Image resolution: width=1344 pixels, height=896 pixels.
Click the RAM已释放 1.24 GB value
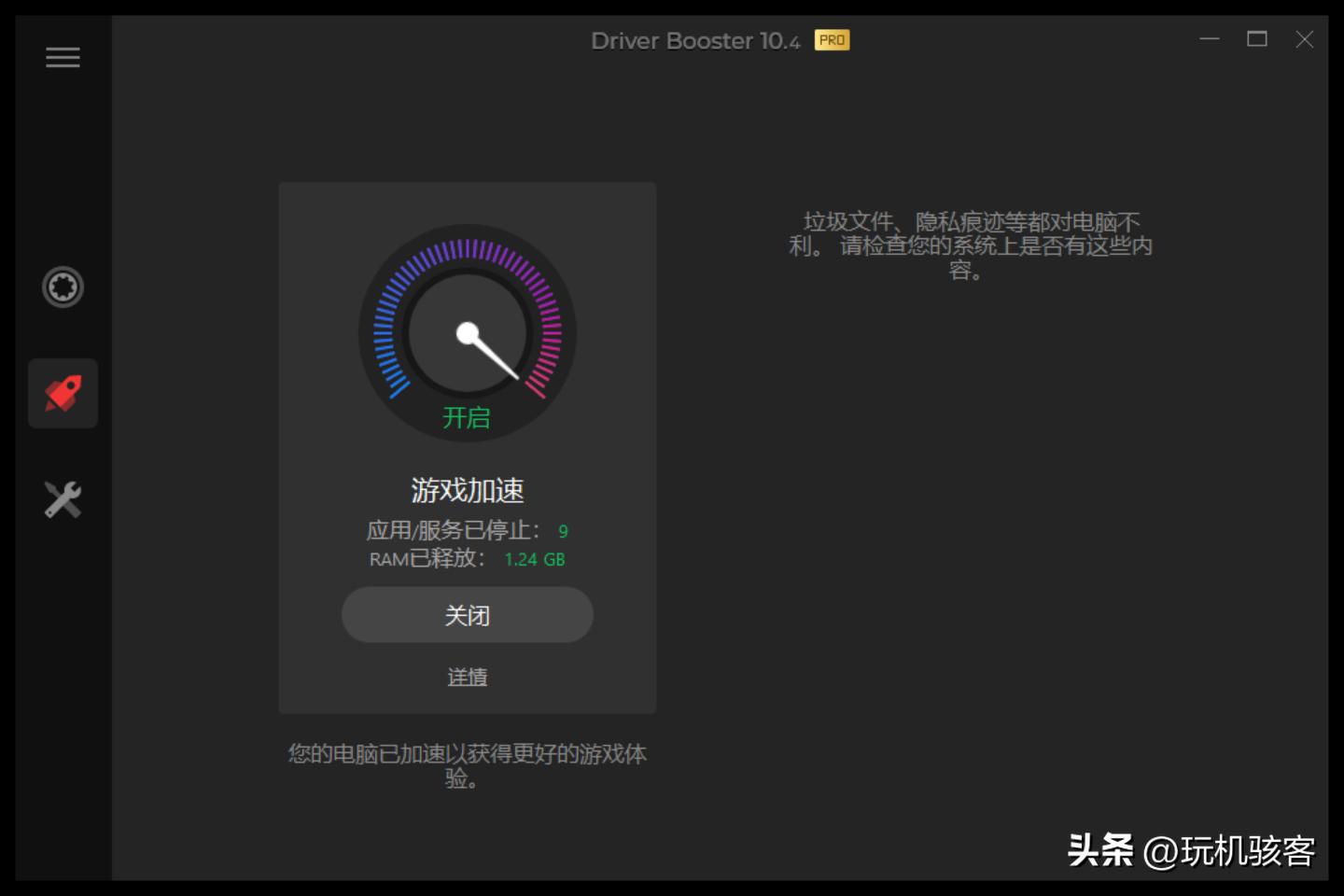535,559
